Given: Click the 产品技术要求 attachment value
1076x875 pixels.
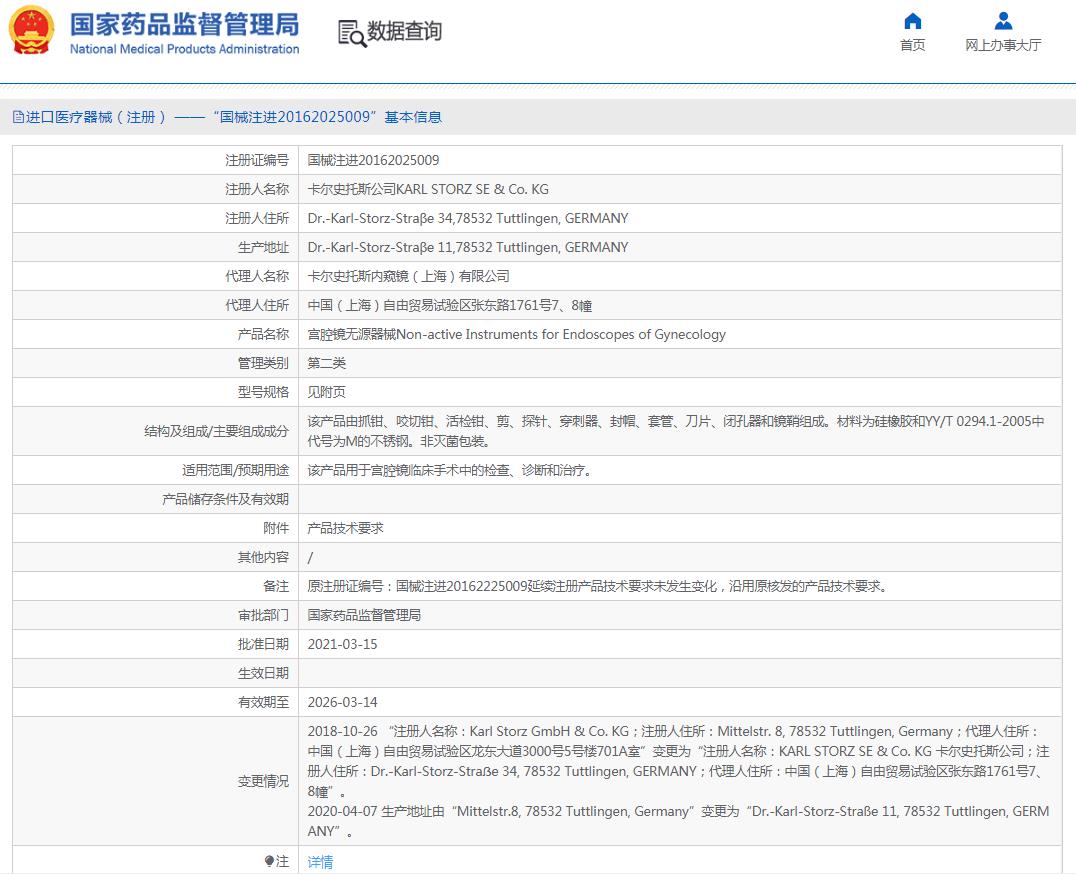Looking at the screenshot, I should tap(345, 528).
